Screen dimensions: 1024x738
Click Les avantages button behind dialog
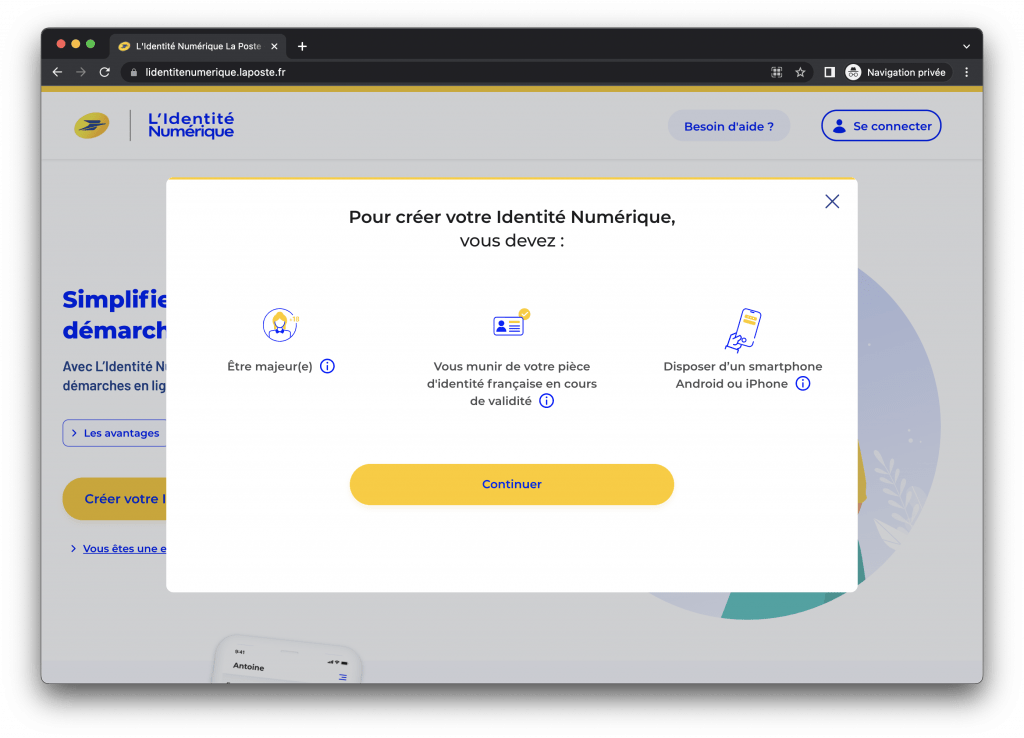click(114, 433)
